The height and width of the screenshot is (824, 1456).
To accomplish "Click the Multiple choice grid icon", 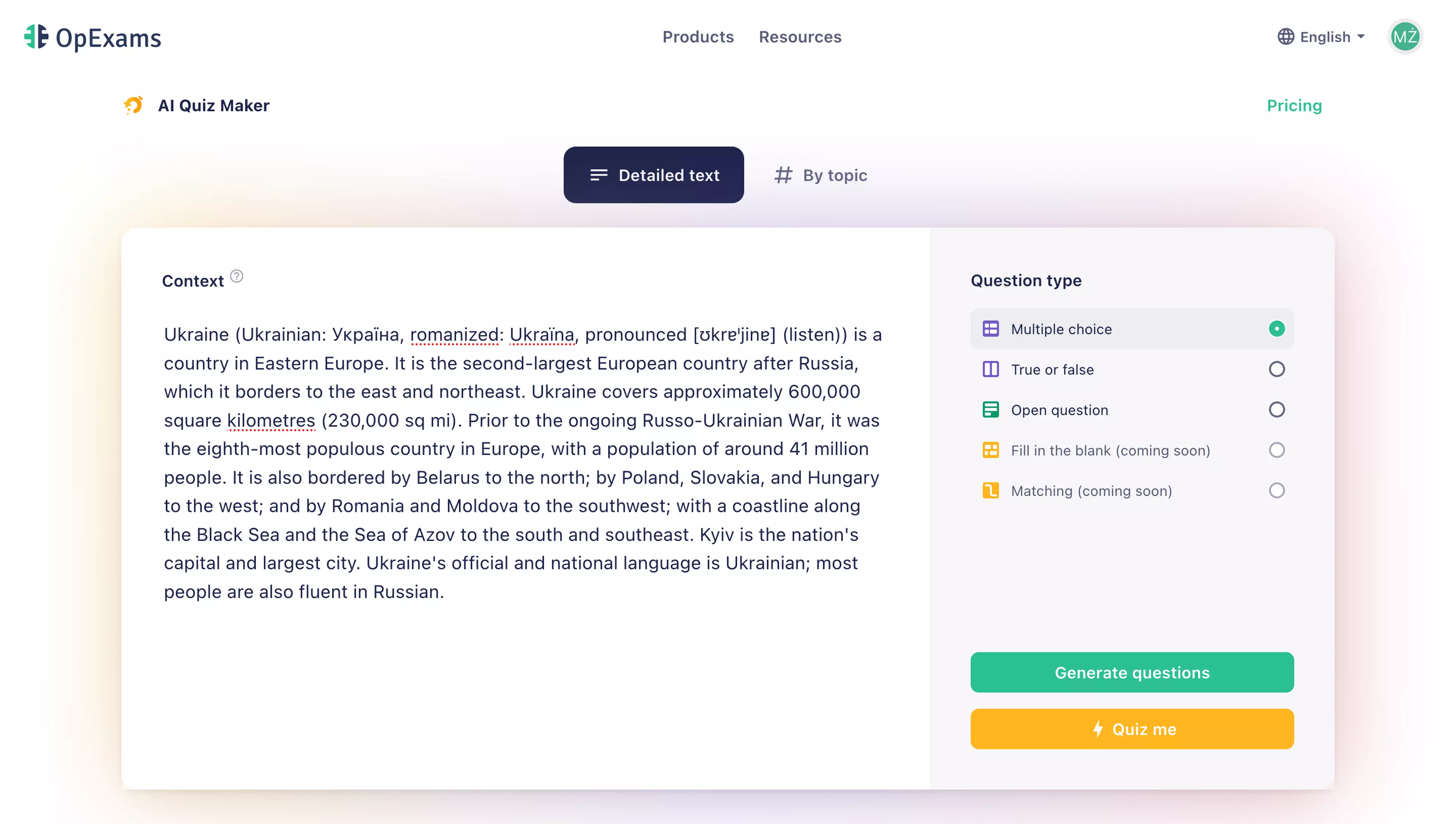I will click(x=991, y=328).
